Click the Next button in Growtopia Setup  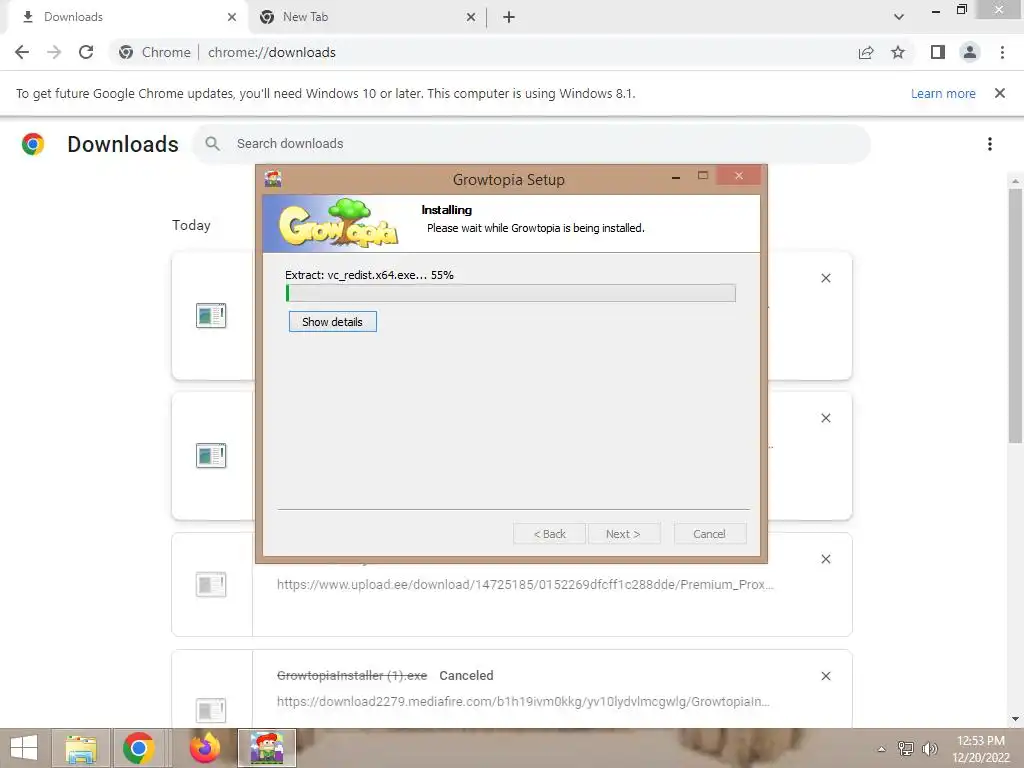tap(623, 534)
